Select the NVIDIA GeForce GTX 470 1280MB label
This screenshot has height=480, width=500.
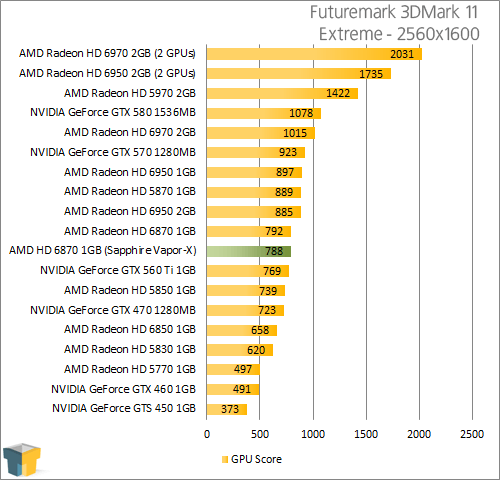point(113,310)
